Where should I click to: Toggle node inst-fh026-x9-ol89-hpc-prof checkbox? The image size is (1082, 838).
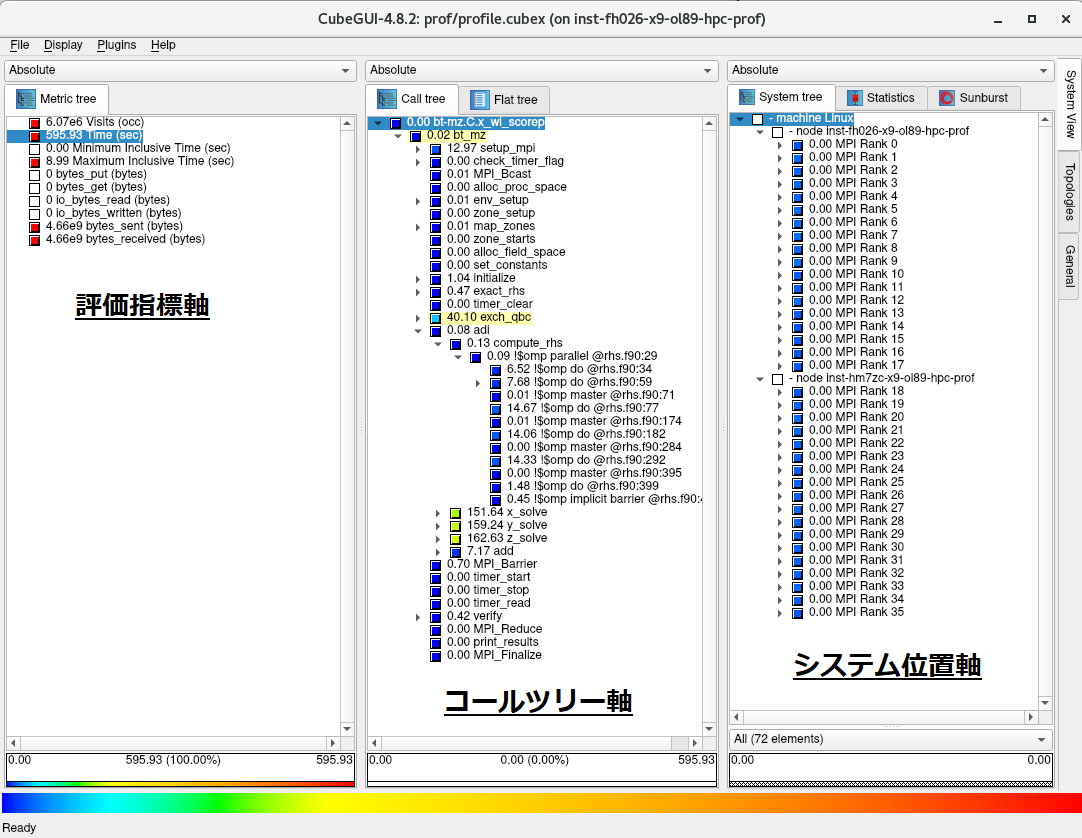pos(777,132)
